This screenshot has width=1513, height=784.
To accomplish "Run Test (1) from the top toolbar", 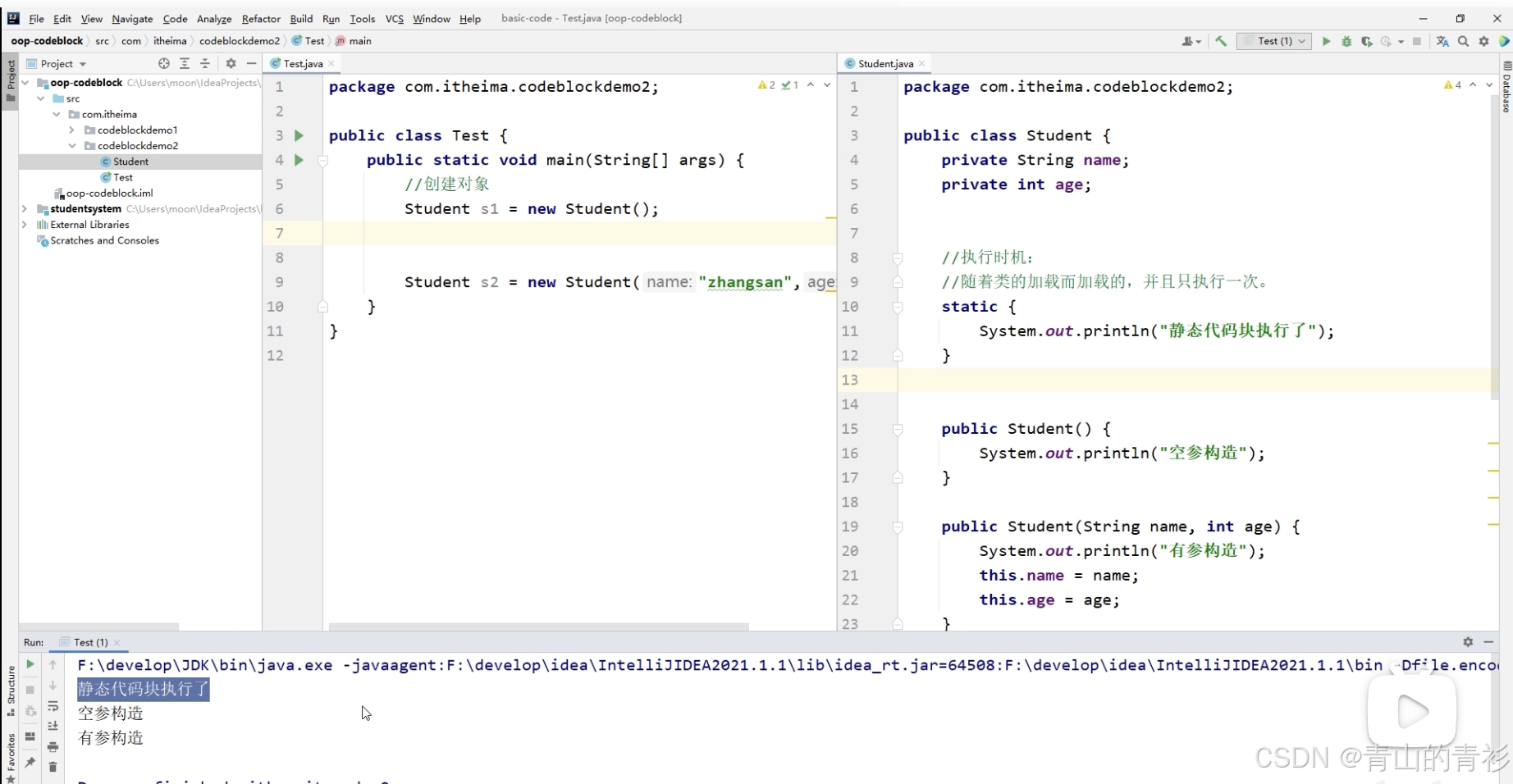I will pos(1326,41).
